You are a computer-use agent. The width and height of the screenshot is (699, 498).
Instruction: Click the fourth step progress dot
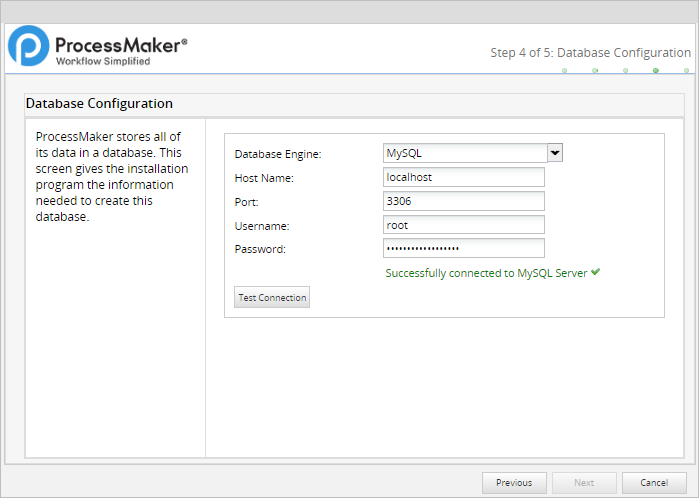point(656,71)
